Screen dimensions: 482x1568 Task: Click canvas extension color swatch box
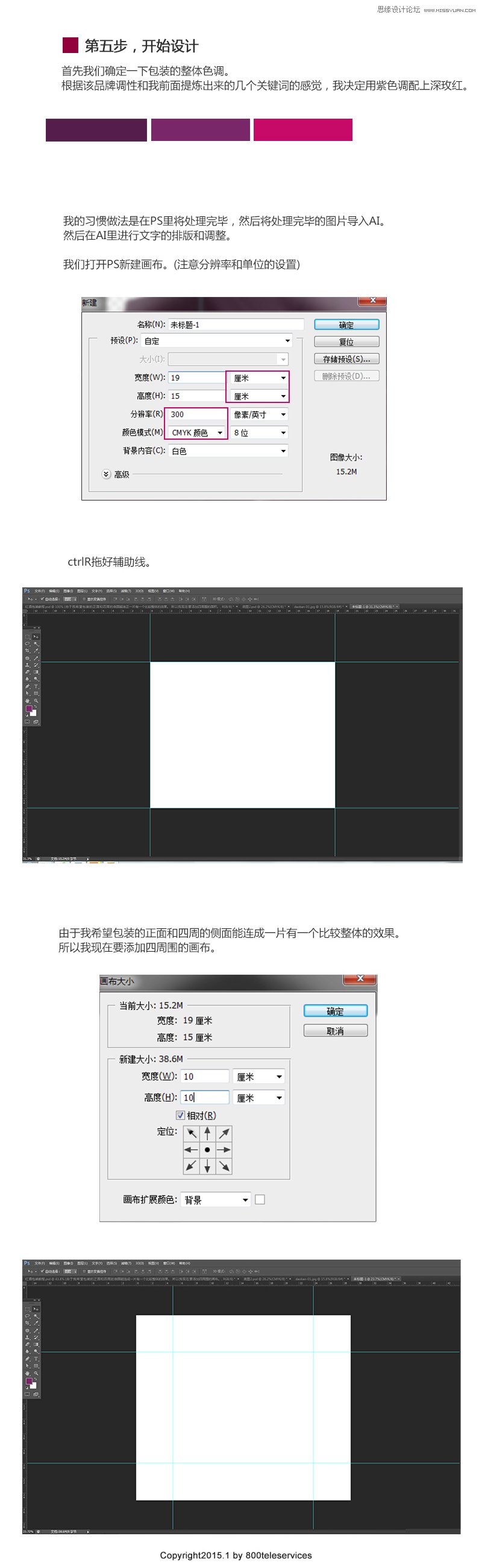point(260,1199)
